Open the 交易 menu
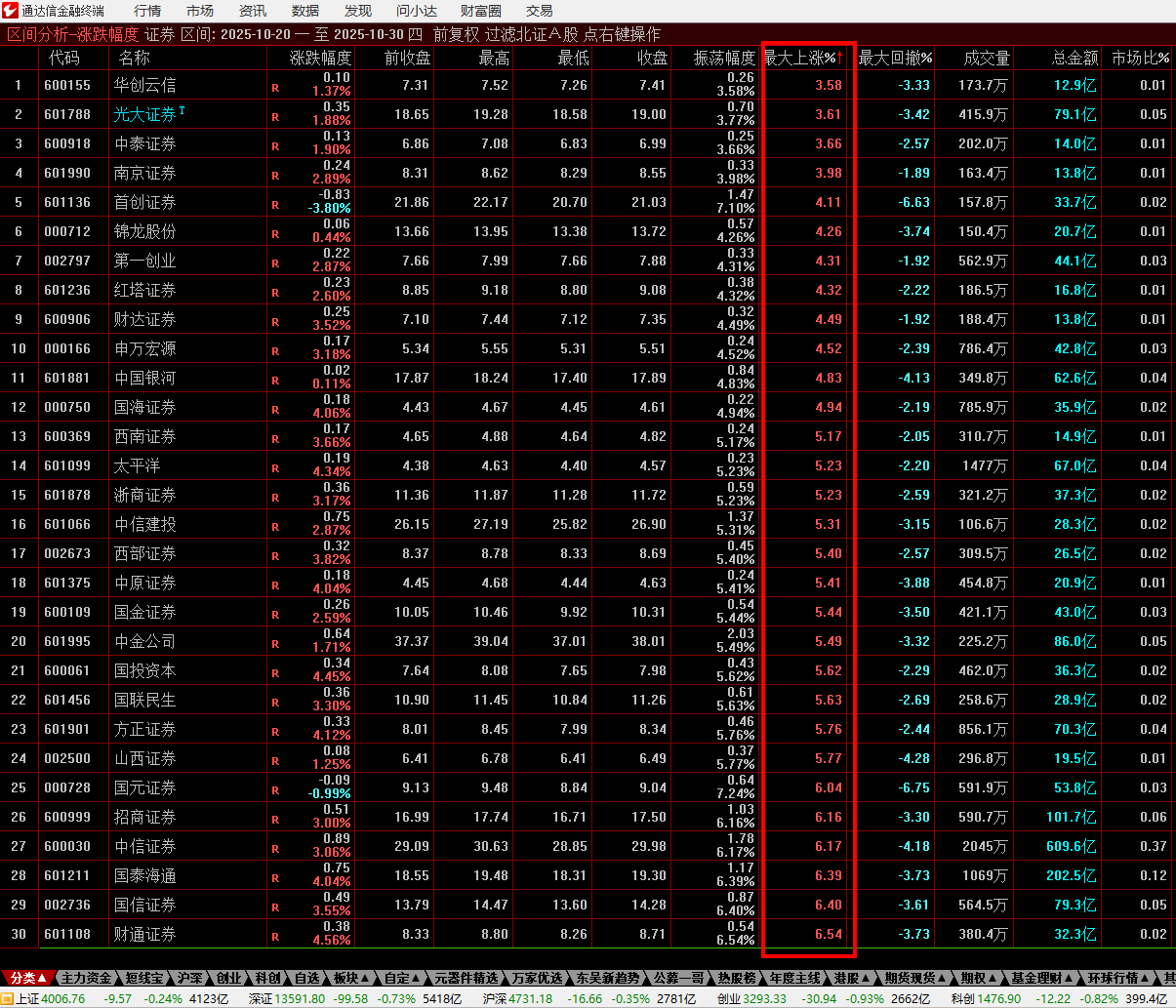1176x1008 pixels. pos(540,11)
